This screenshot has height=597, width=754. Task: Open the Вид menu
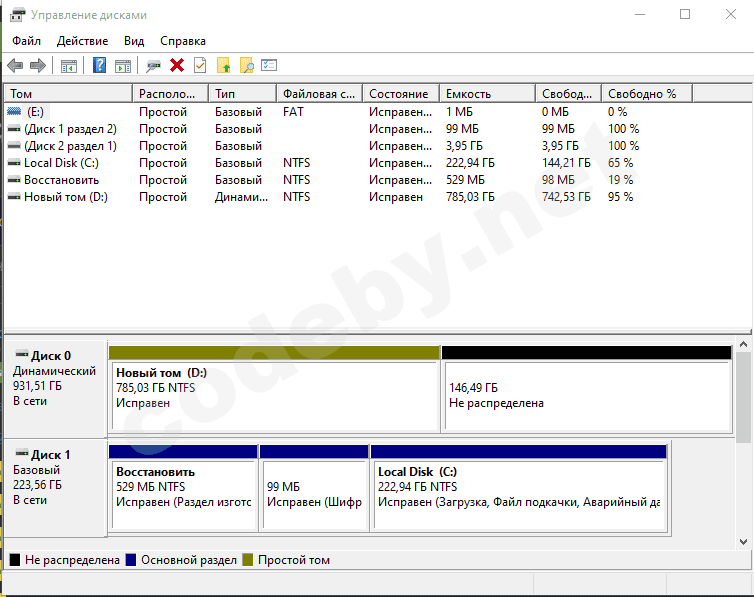tap(134, 41)
